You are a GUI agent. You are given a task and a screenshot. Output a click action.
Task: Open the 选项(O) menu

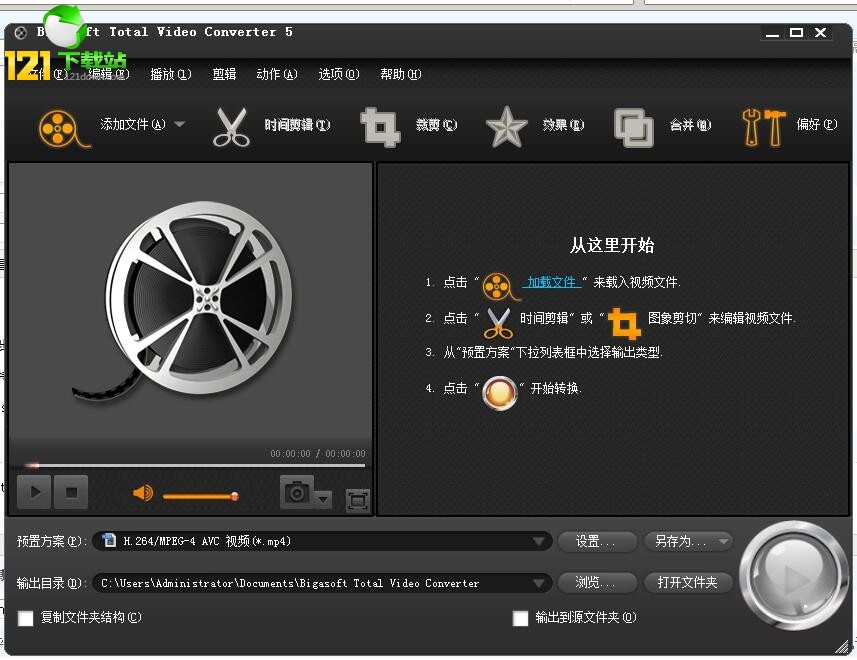click(339, 74)
